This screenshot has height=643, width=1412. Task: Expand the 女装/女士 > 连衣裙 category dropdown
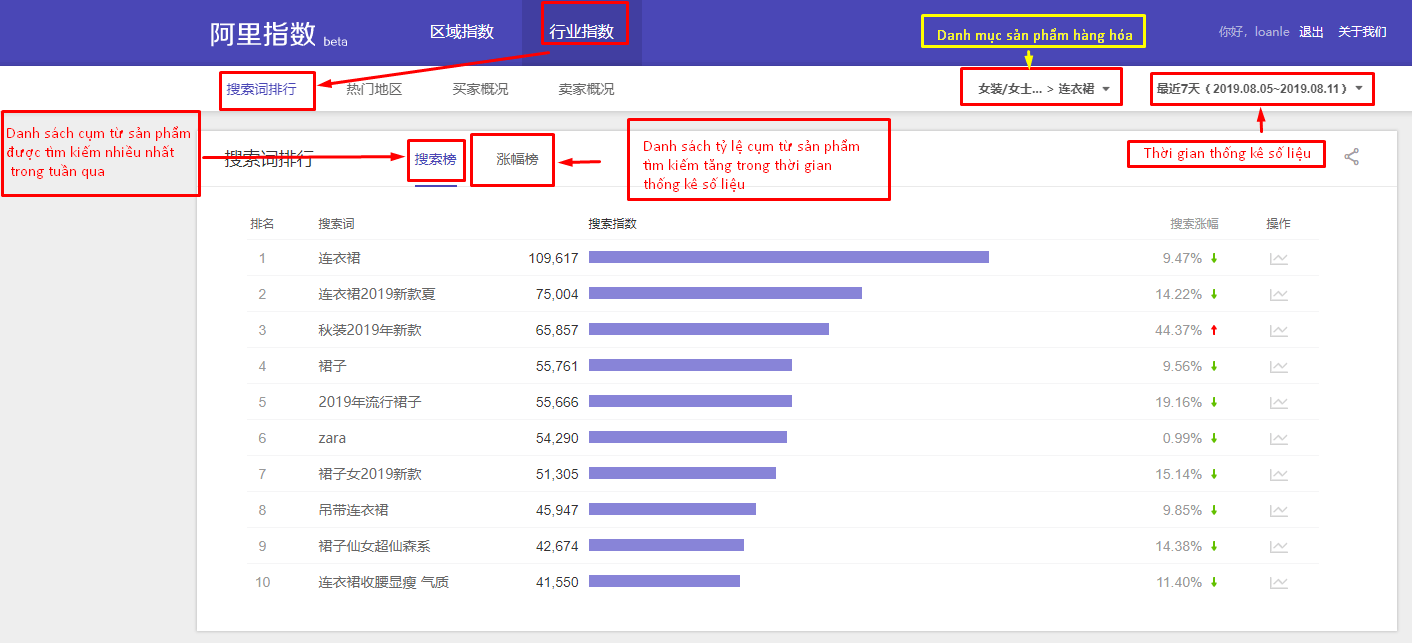(x=1043, y=89)
